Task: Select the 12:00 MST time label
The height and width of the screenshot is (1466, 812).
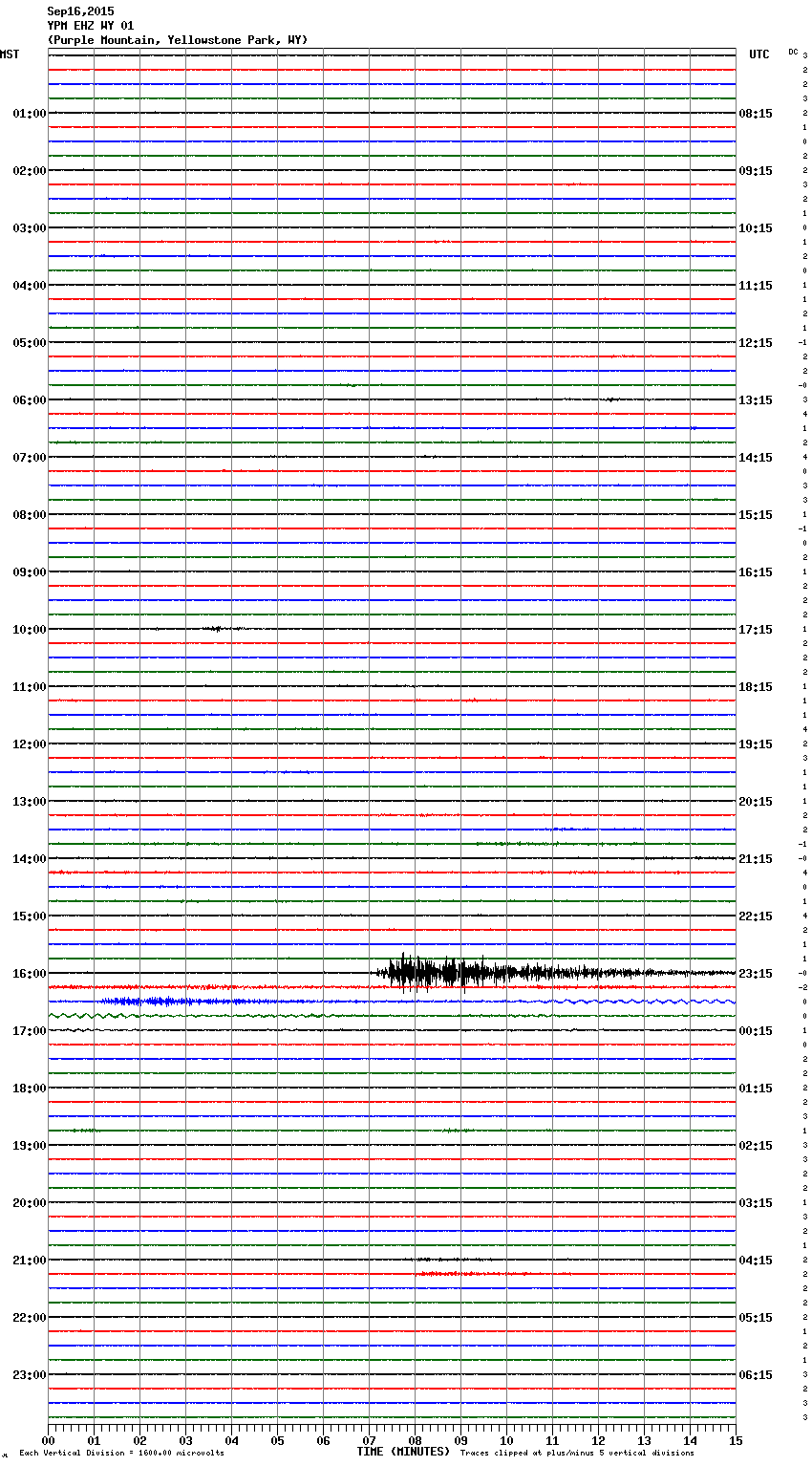Action: click(x=30, y=744)
